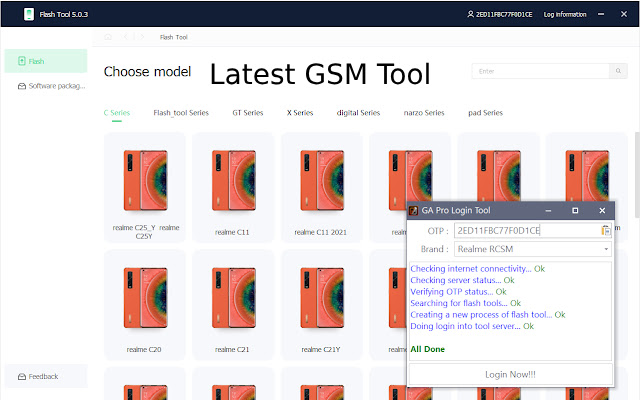The width and height of the screenshot is (640, 400).
Task: Click the search magnifier icon
Action: tap(618, 71)
